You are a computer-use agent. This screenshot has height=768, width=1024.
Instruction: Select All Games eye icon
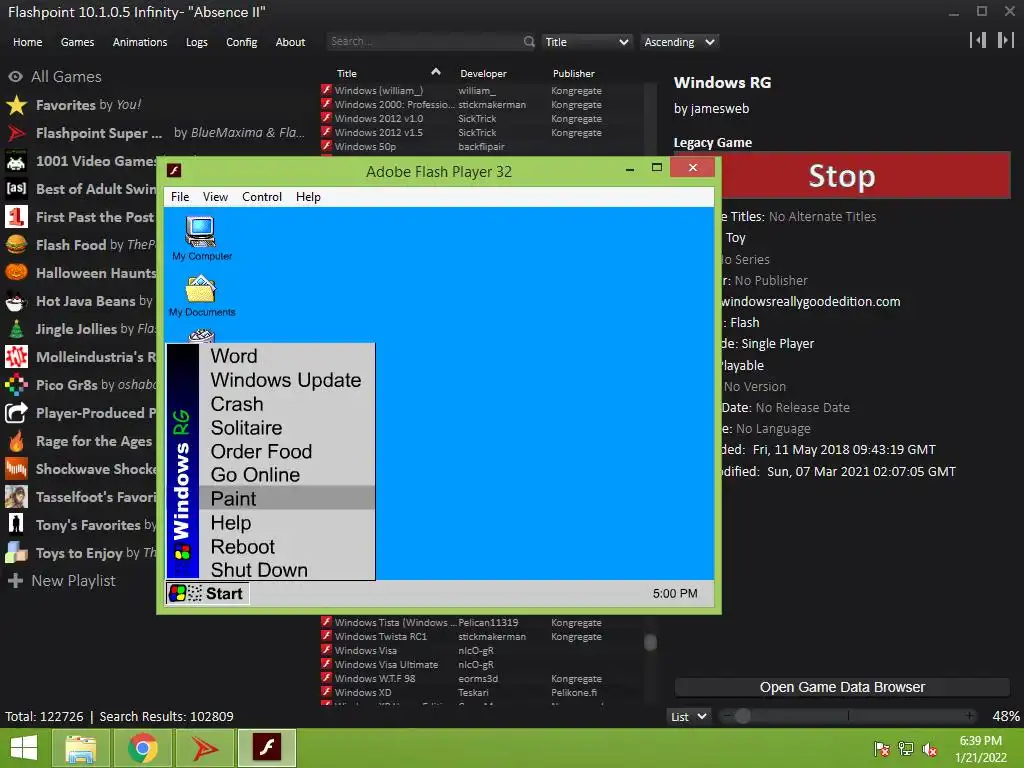pyautogui.click(x=16, y=76)
